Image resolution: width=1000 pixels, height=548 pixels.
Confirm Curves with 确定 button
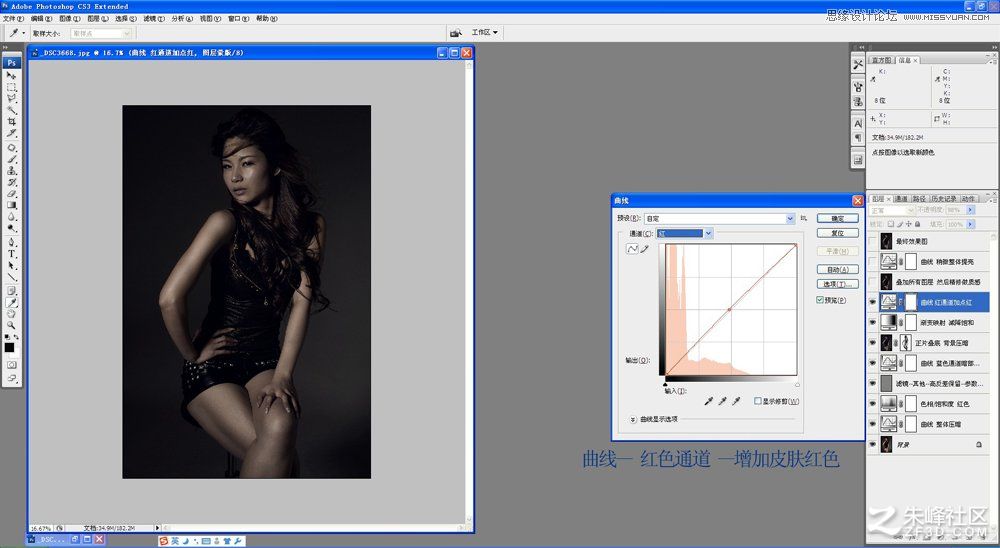(837, 219)
